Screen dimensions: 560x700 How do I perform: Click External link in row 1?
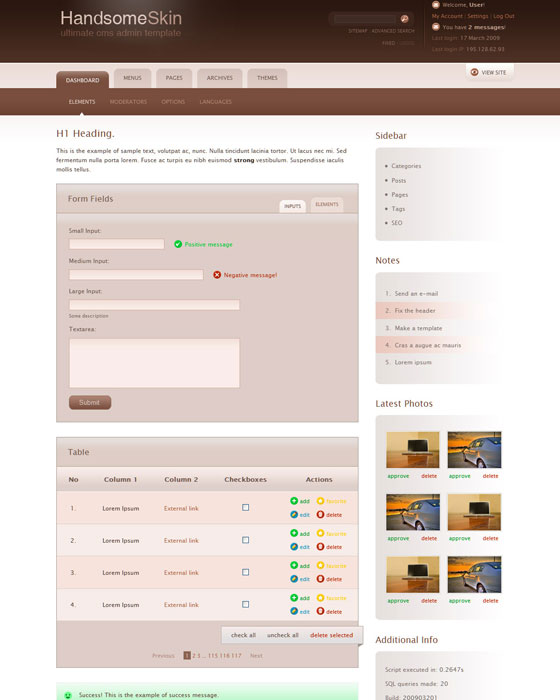pyautogui.click(x=181, y=508)
